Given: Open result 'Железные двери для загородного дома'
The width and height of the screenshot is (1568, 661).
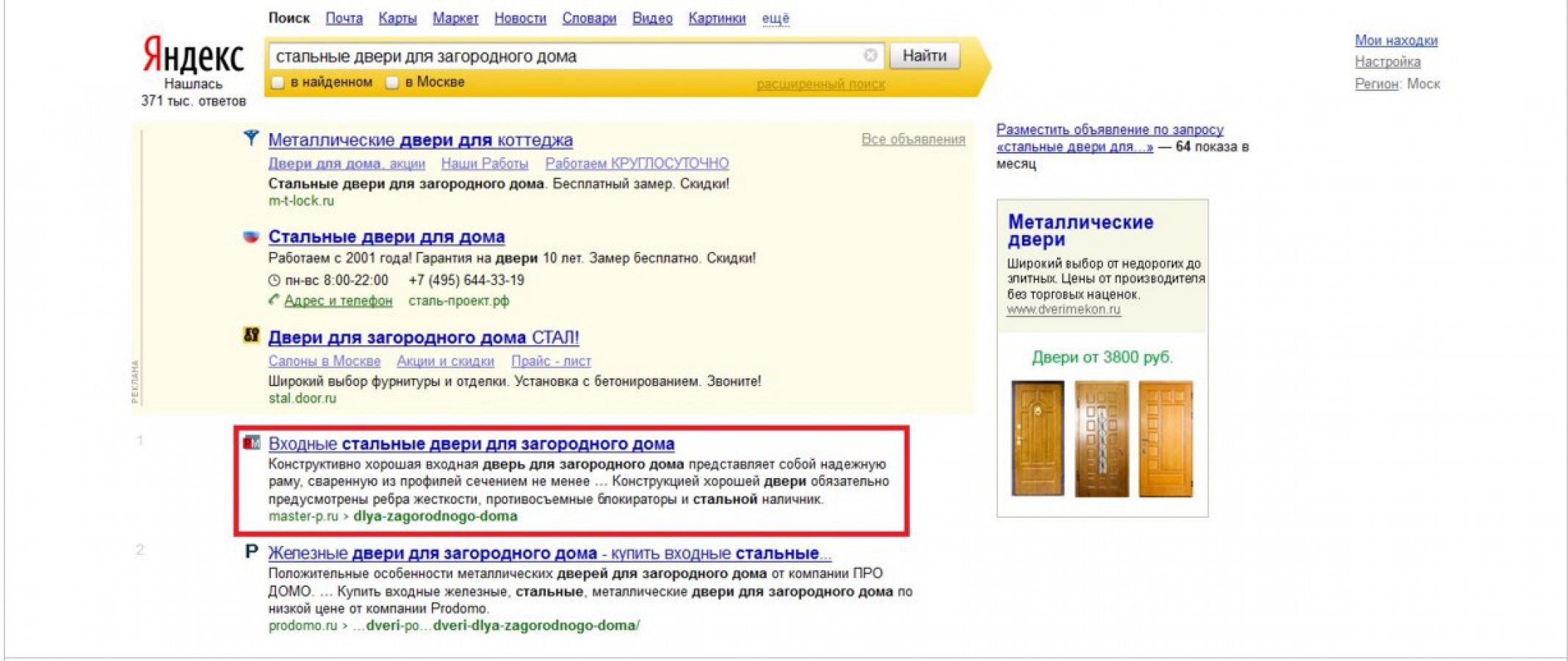Looking at the screenshot, I should point(549,553).
